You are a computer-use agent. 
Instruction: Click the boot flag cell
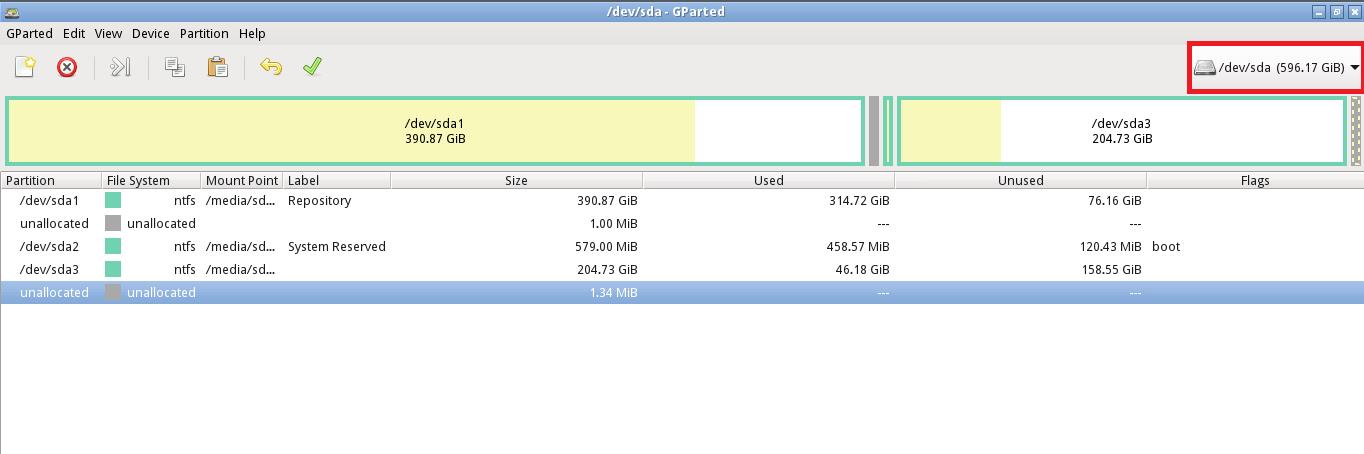1166,246
